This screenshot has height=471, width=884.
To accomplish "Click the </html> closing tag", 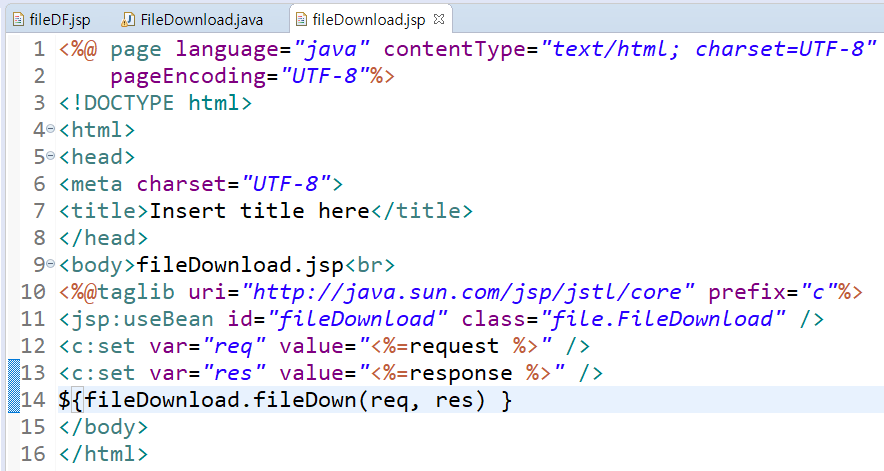I will click(x=103, y=454).
